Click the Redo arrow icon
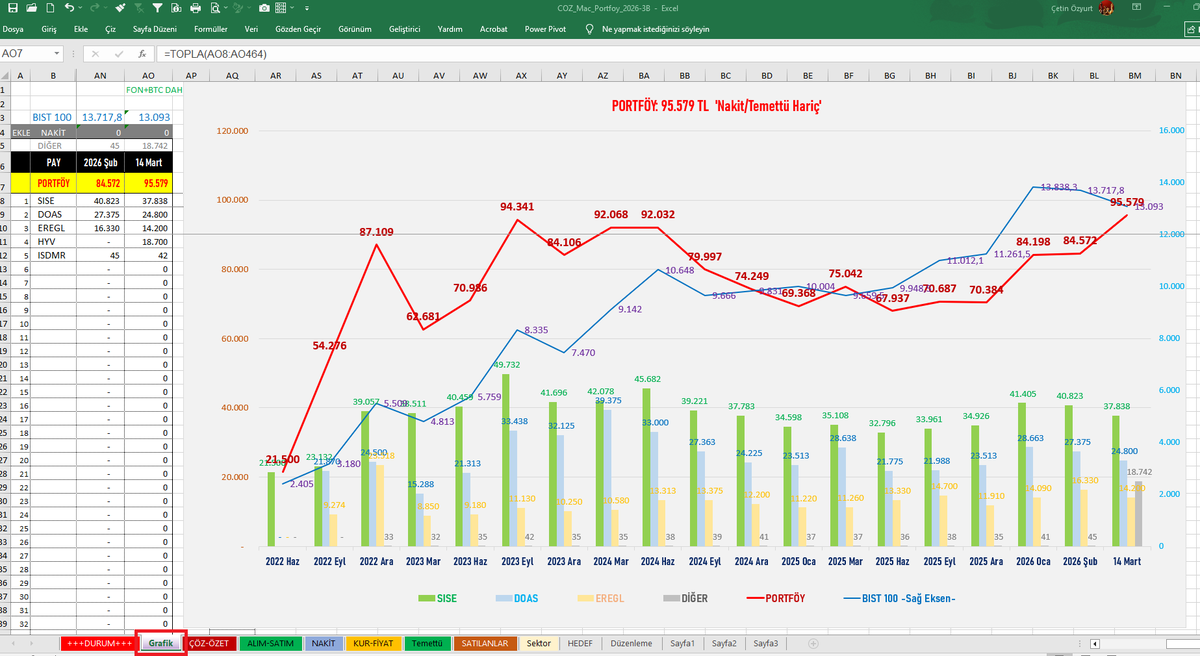The width and height of the screenshot is (1200, 656). tap(94, 8)
